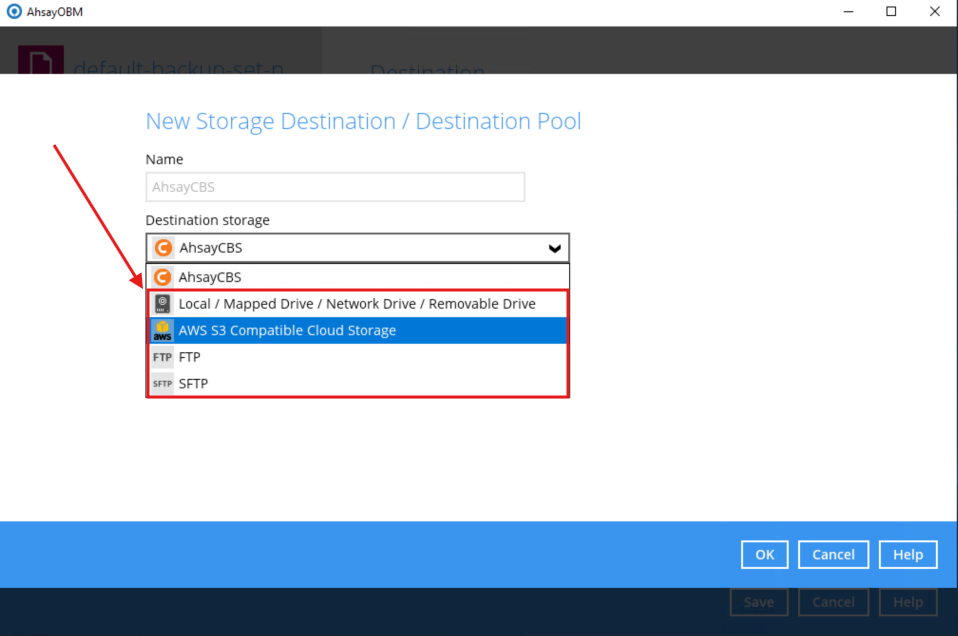The width and height of the screenshot is (958, 636).
Task: Click the Name label above the field
Action: (164, 159)
